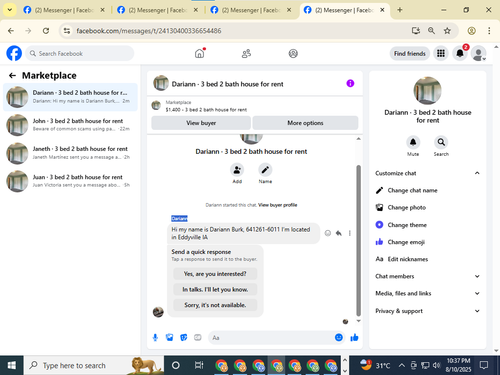
Task: Open more options dots beside Dariann's message
Action: tap(350, 233)
